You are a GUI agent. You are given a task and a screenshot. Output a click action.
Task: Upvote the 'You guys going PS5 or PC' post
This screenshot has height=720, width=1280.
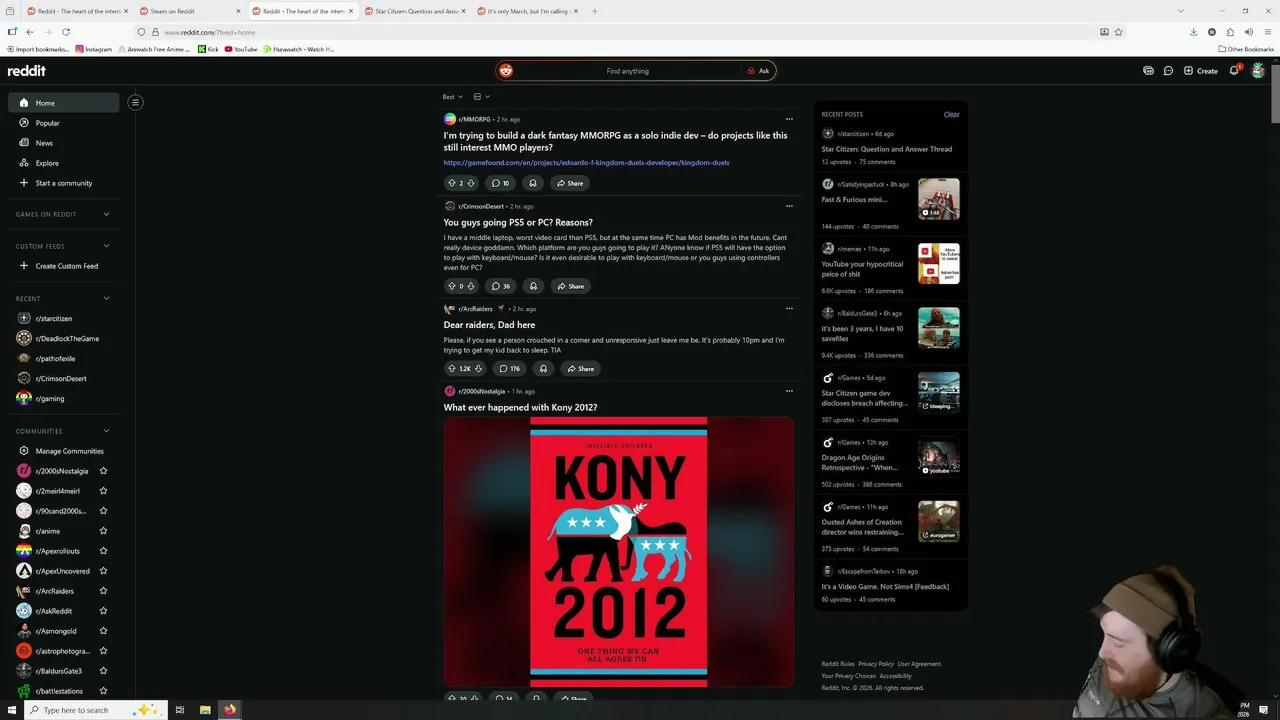tap(451, 286)
